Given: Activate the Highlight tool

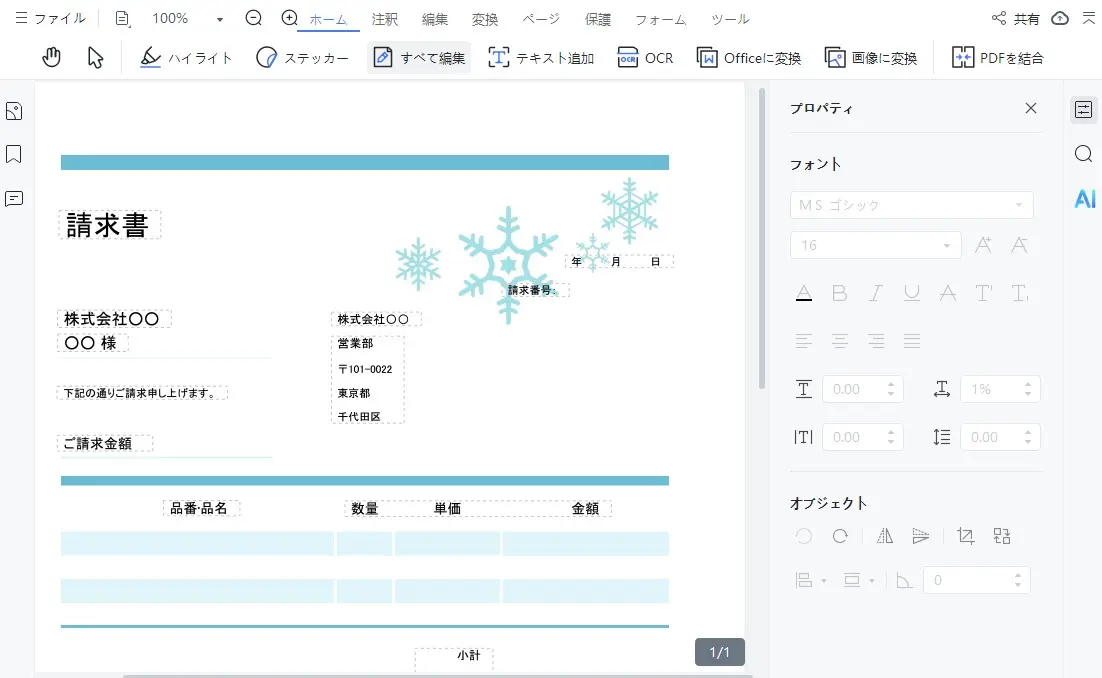Looking at the screenshot, I should pyautogui.click(x=186, y=57).
